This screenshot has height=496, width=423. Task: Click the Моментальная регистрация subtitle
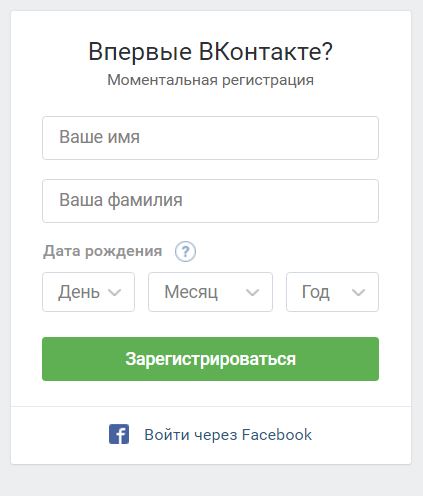tap(210, 80)
